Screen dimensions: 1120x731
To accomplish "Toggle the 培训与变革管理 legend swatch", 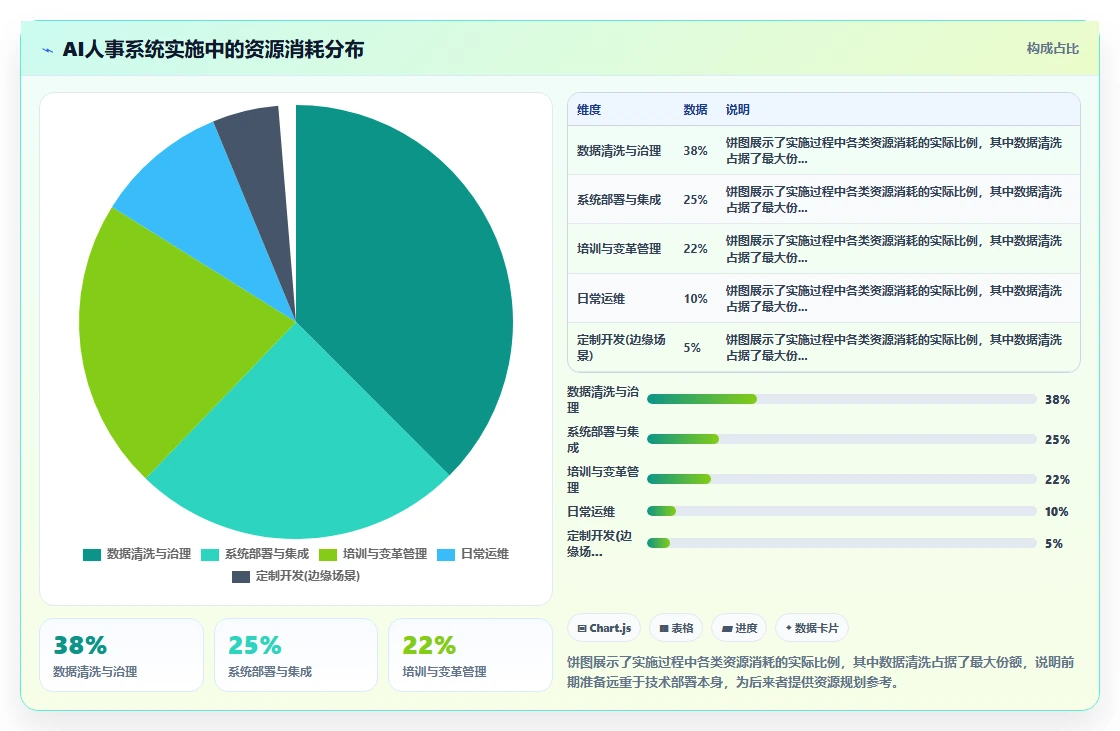I will click(328, 555).
